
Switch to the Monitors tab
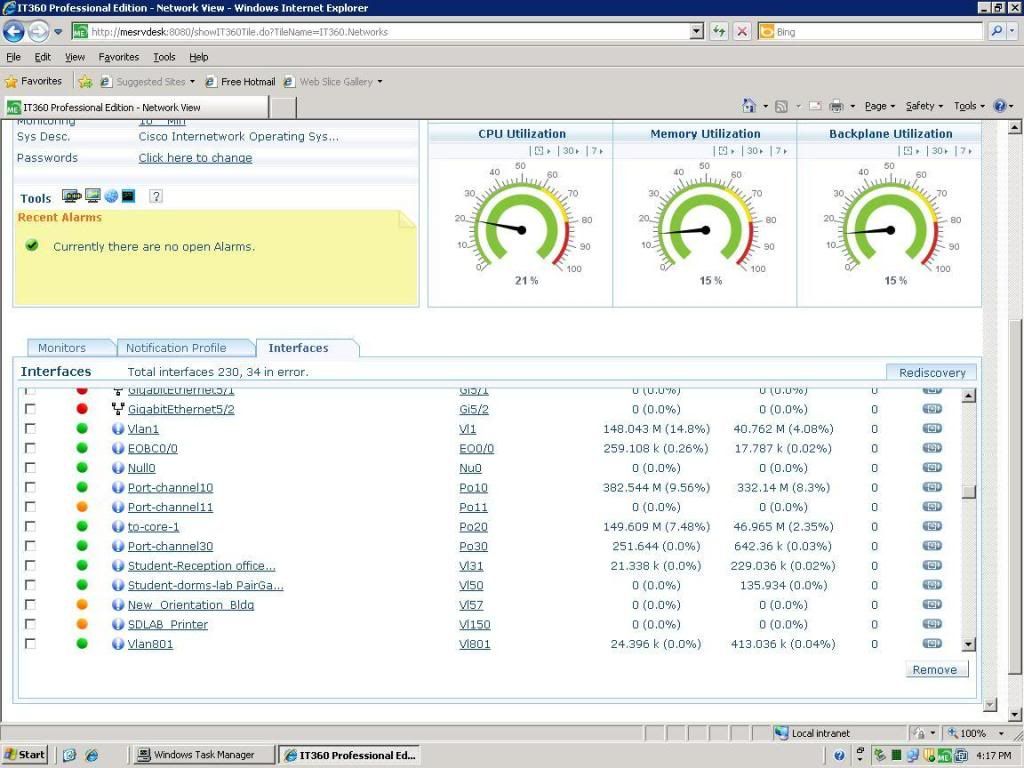coord(62,348)
